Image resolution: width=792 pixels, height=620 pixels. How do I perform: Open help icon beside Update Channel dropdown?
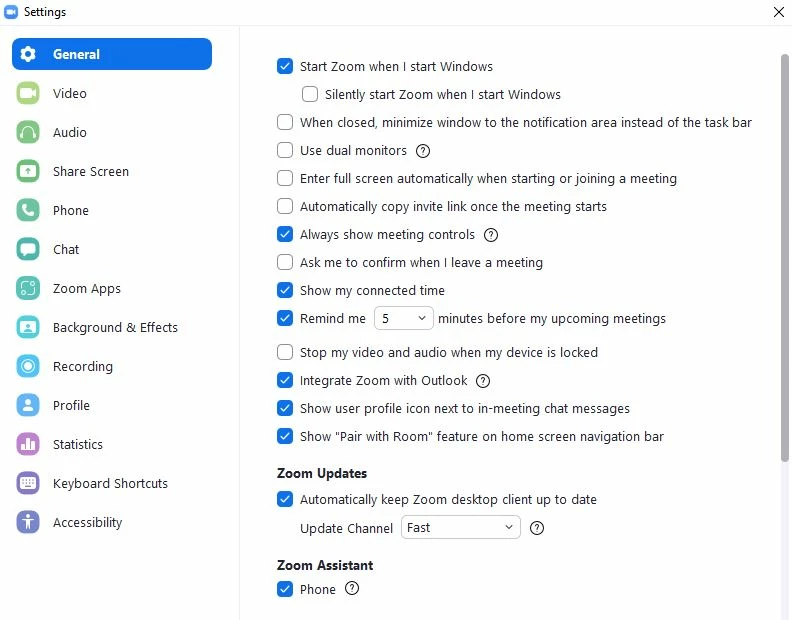[537, 528]
